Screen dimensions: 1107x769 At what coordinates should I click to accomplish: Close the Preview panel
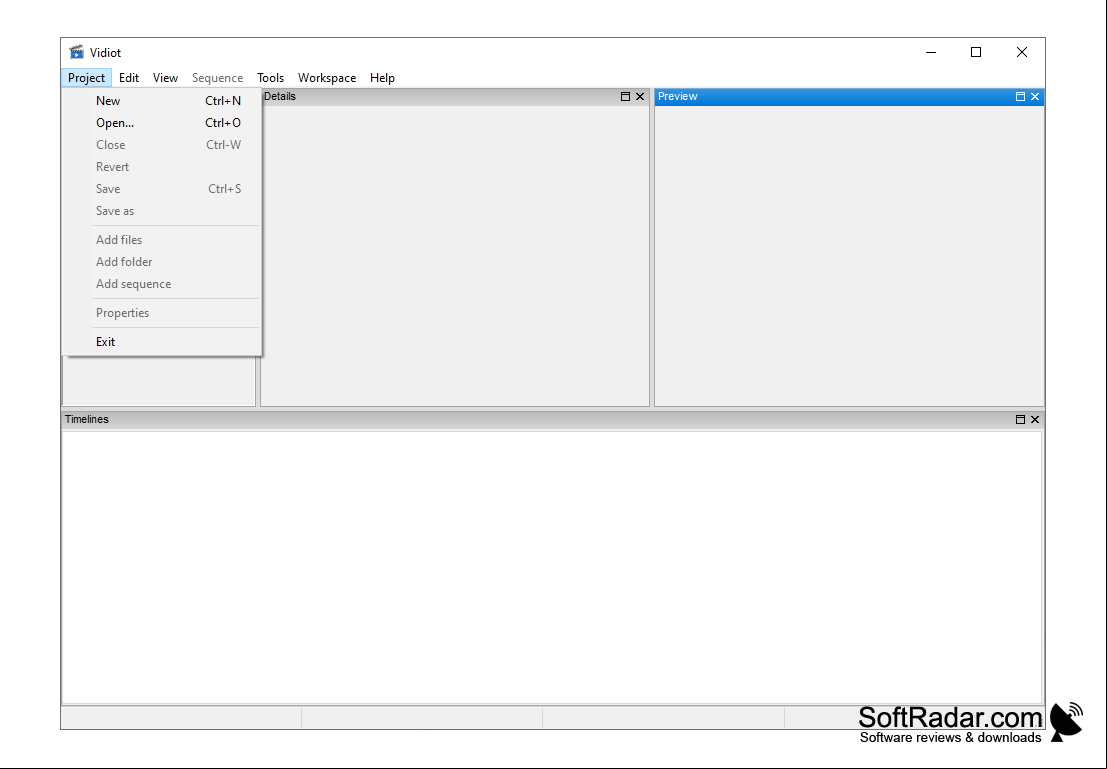pyautogui.click(x=1035, y=97)
